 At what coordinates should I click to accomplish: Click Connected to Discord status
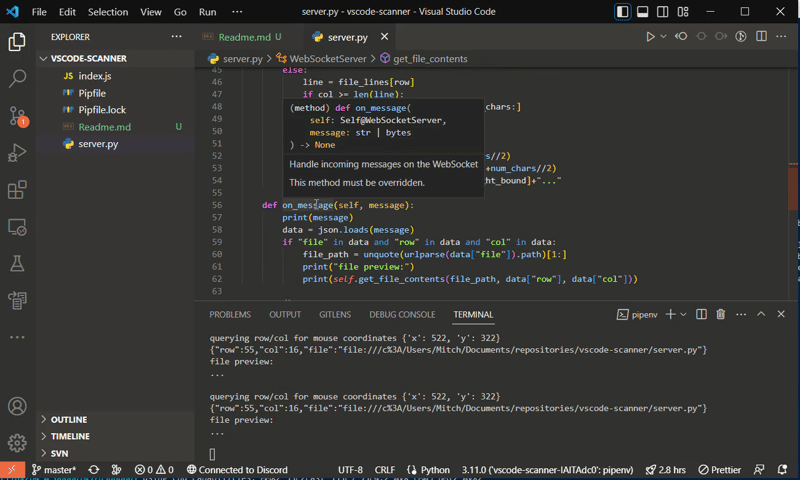pos(237,470)
